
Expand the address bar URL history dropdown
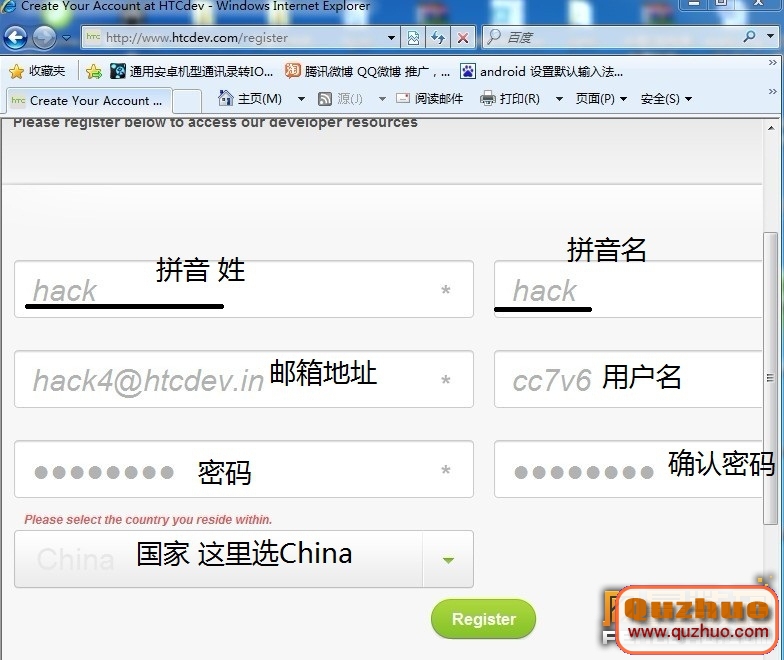392,38
